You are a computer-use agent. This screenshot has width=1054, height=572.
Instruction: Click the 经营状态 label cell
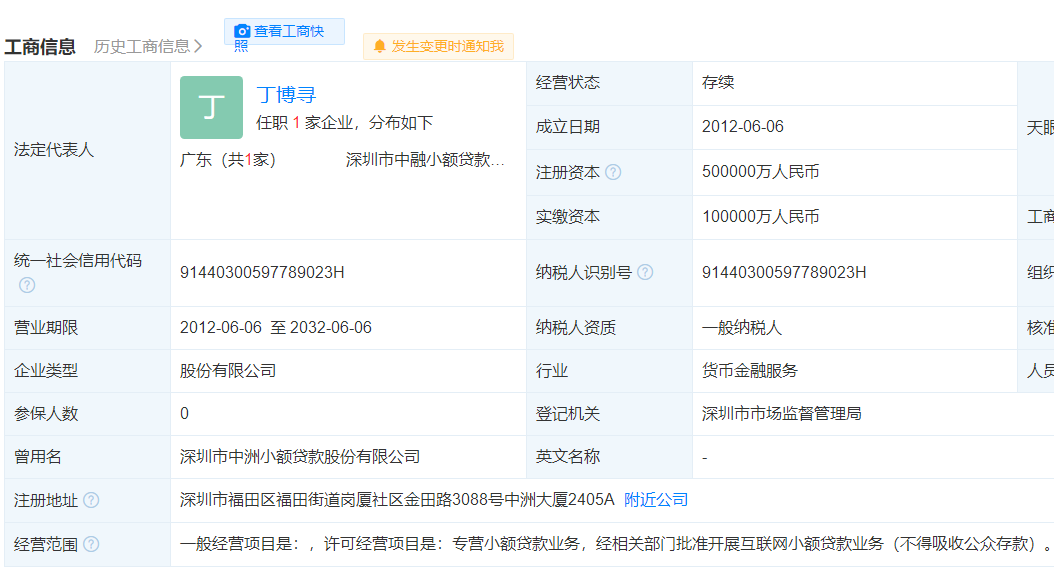pyautogui.click(x=610, y=83)
